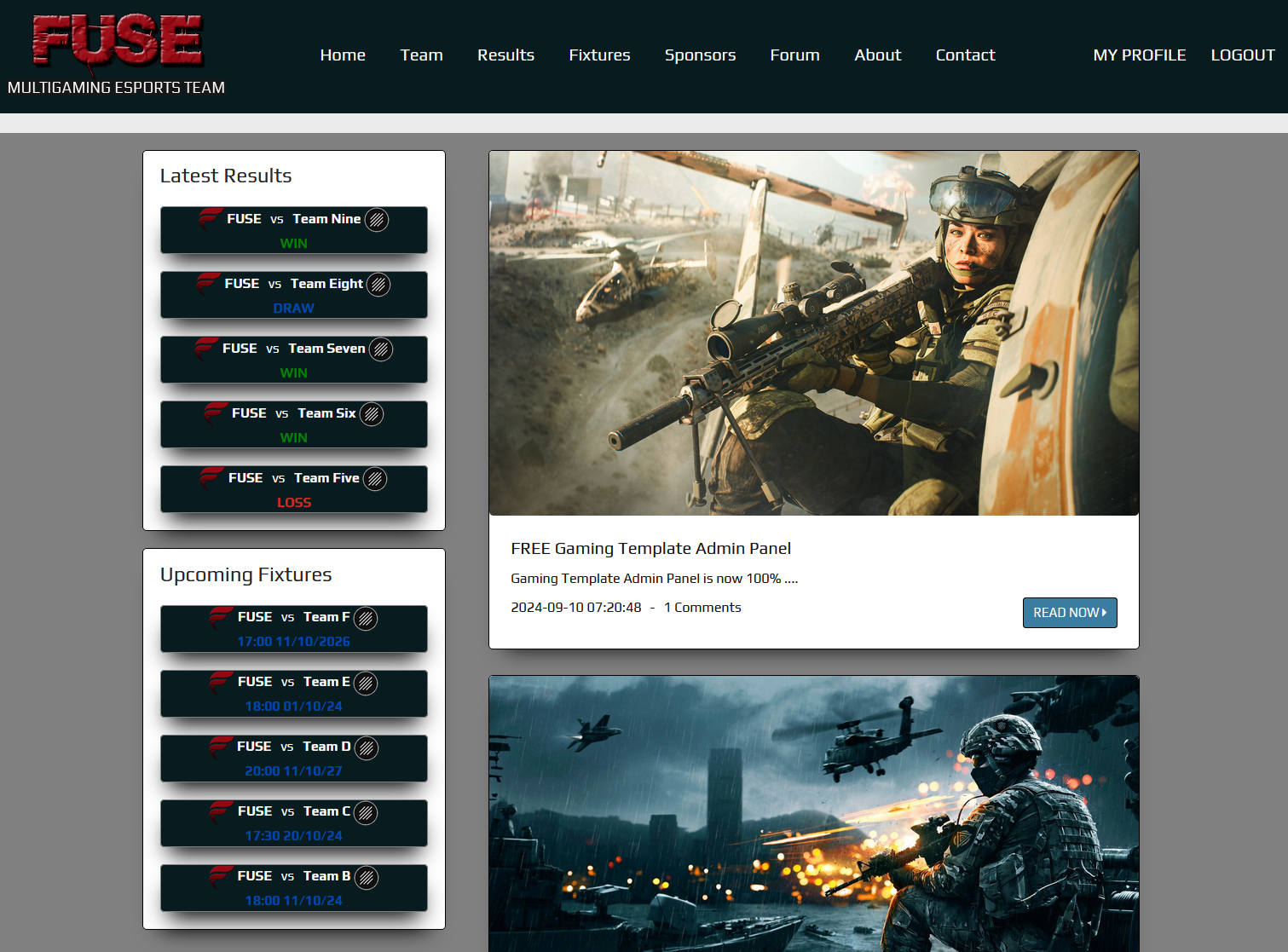Viewport: 1288px width, 952px height.
Task: Open the Team page from navigation
Action: click(x=421, y=55)
